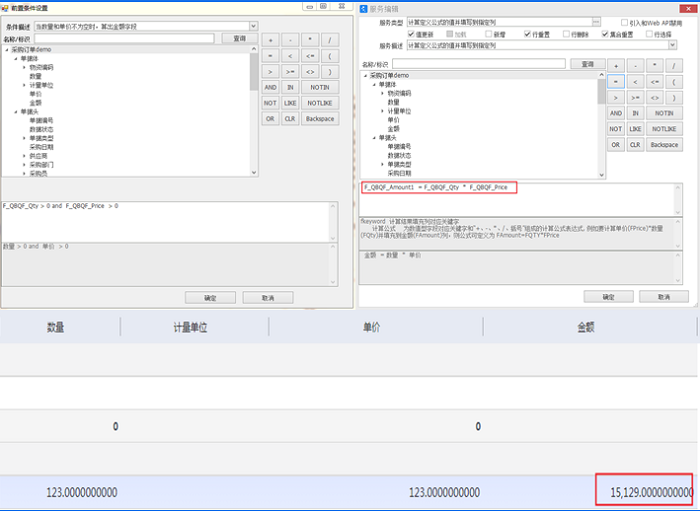This screenshot has height=511, width=700.
Task: Toggle the 新增 checkbox
Action: (488, 34)
